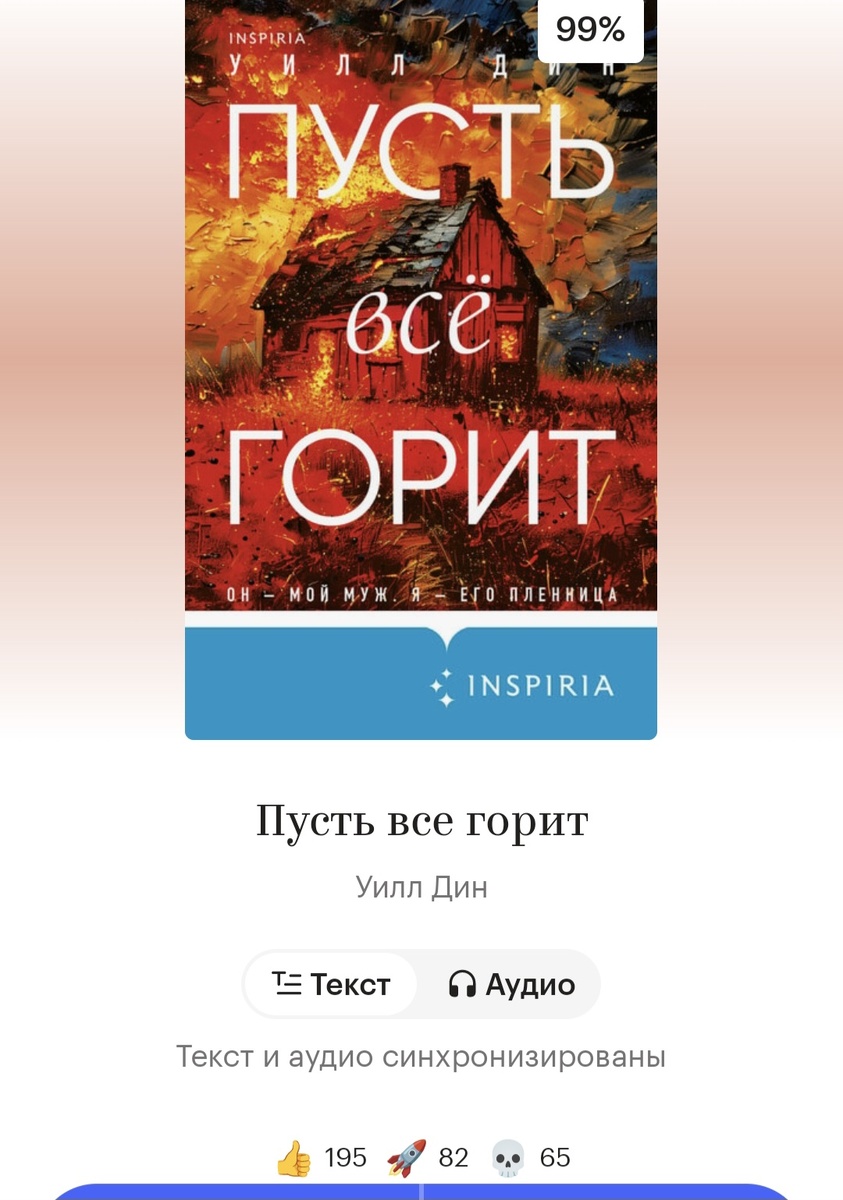Switch to the Аудио mode

[x=510, y=984]
